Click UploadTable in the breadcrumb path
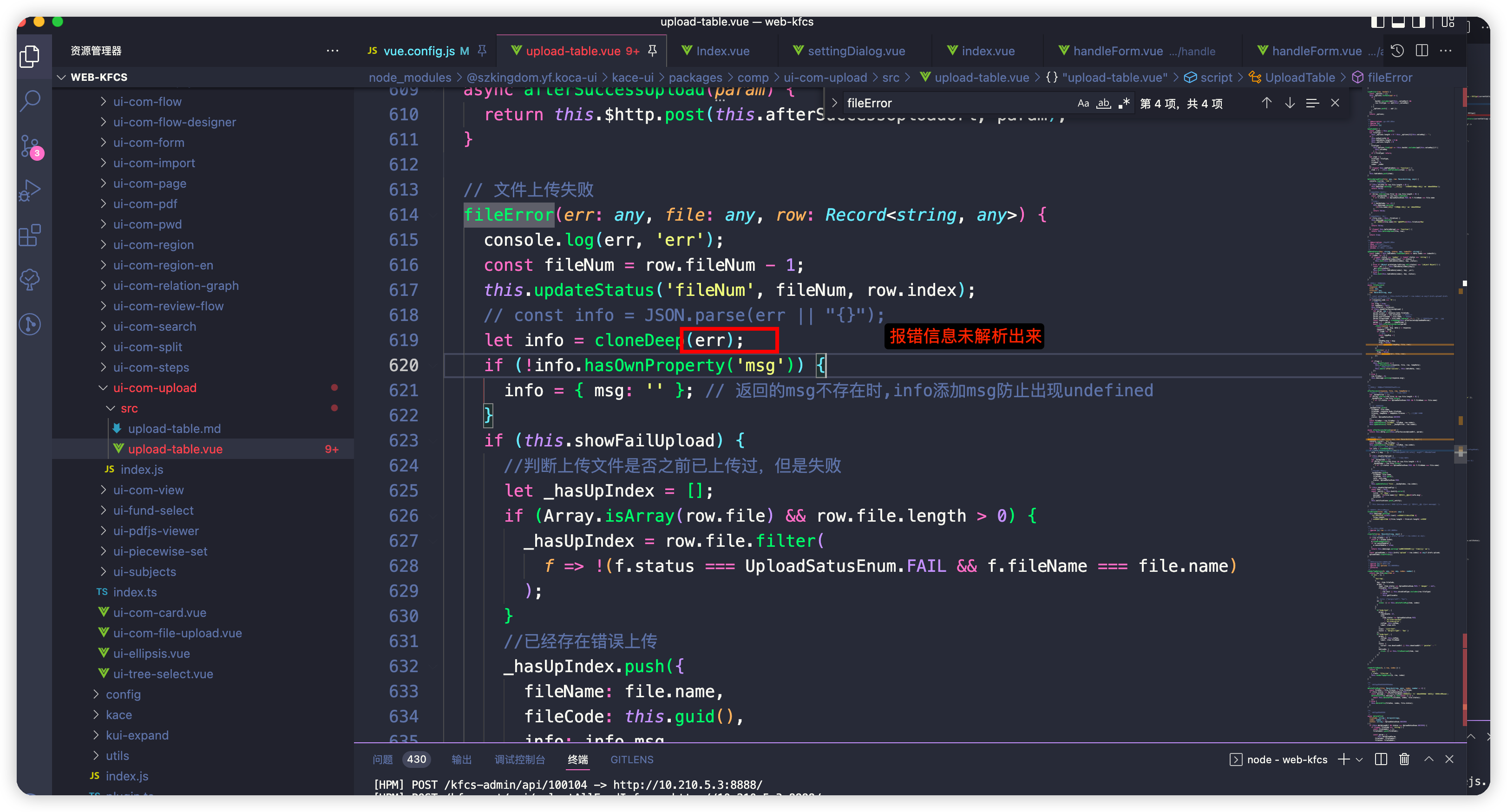 coord(1299,77)
